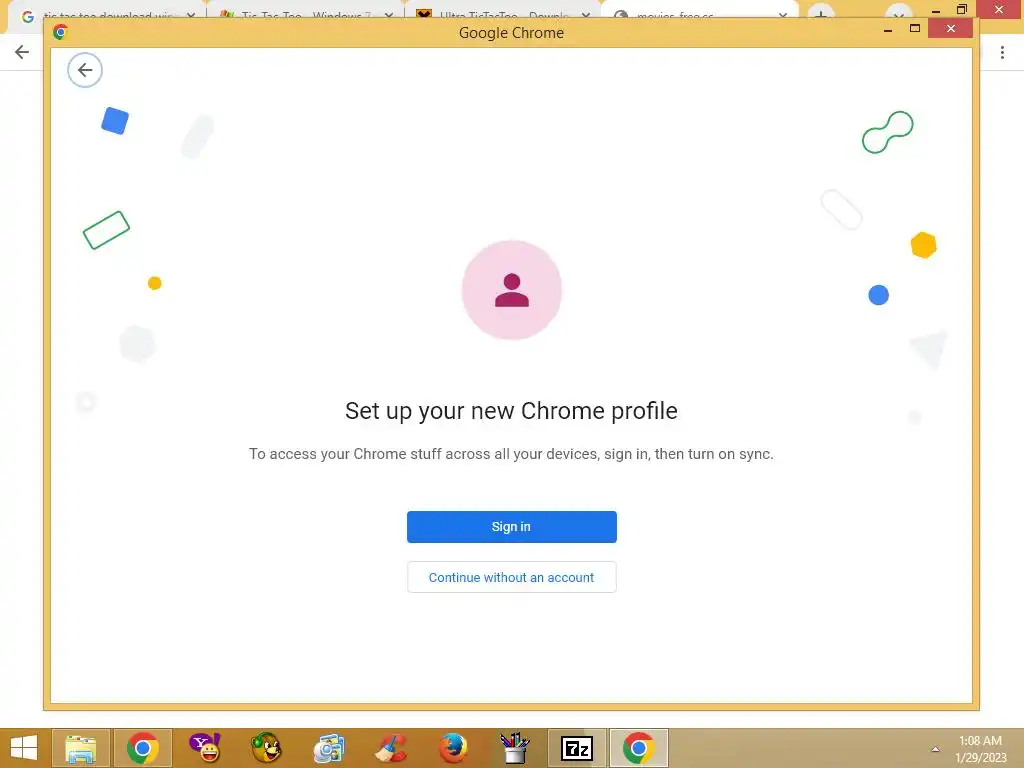Choose Continue without an account
1024x768 pixels.
point(511,577)
